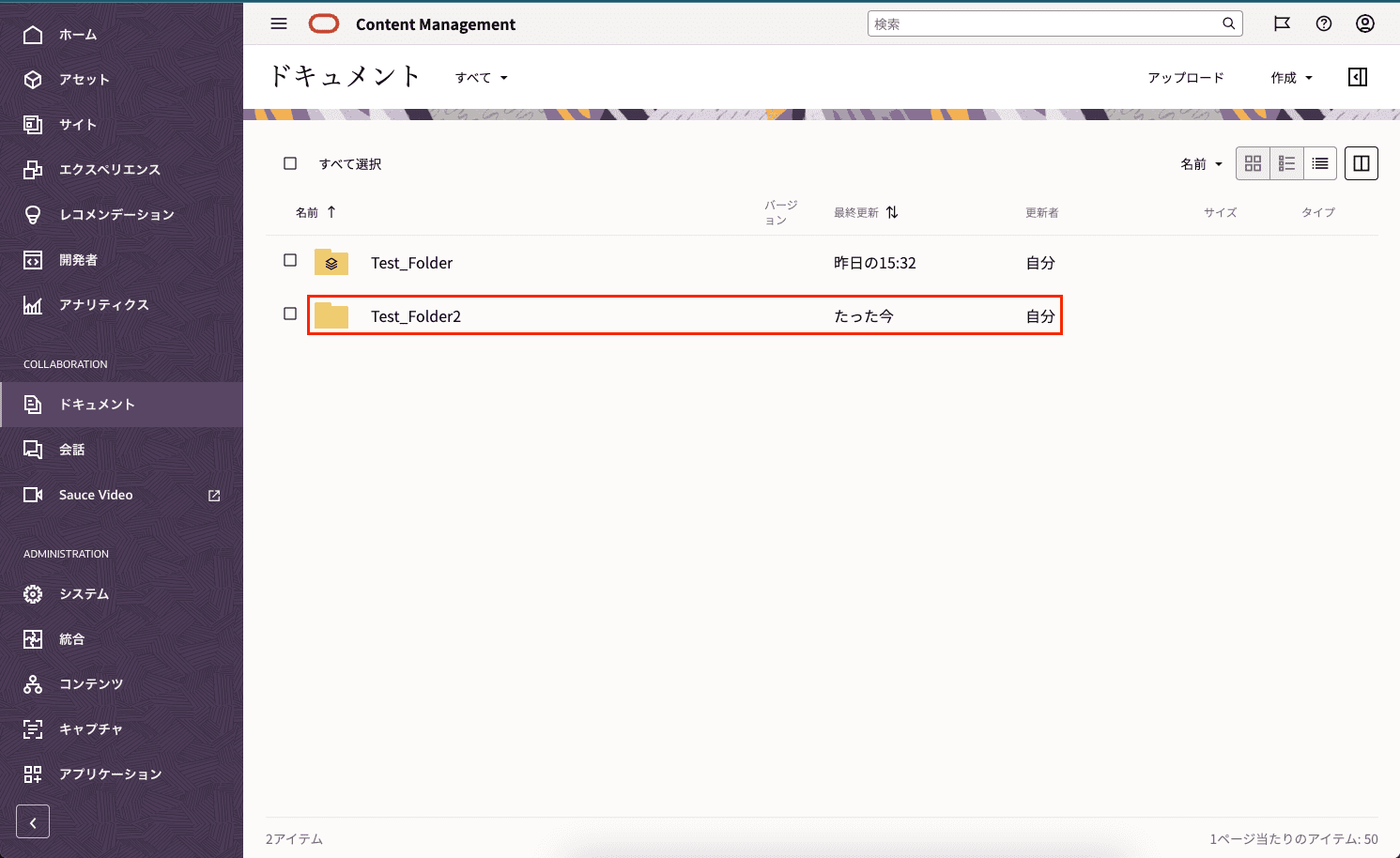The image size is (1400, 858).
Task: Select the Test_Folder2 checkbox
Action: coord(290,314)
